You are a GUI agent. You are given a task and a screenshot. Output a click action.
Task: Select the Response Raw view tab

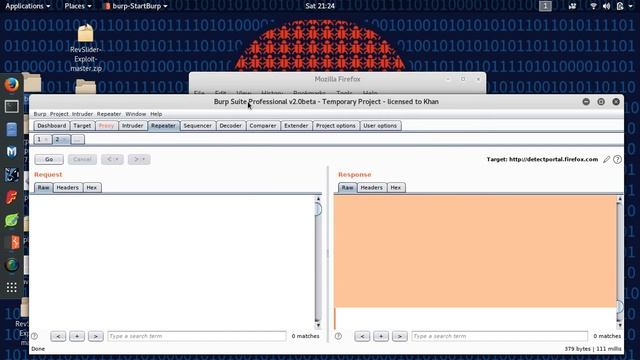(x=347, y=188)
